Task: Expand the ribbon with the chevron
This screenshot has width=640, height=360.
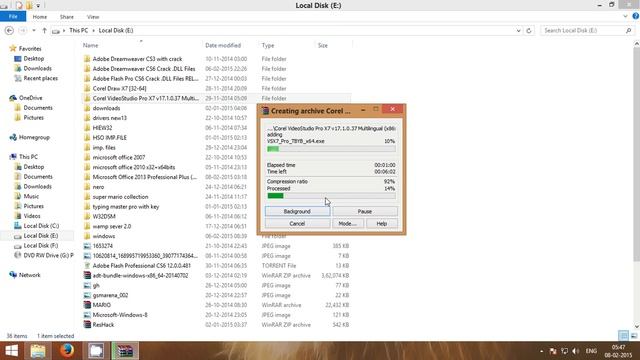Action: [x=625, y=17]
